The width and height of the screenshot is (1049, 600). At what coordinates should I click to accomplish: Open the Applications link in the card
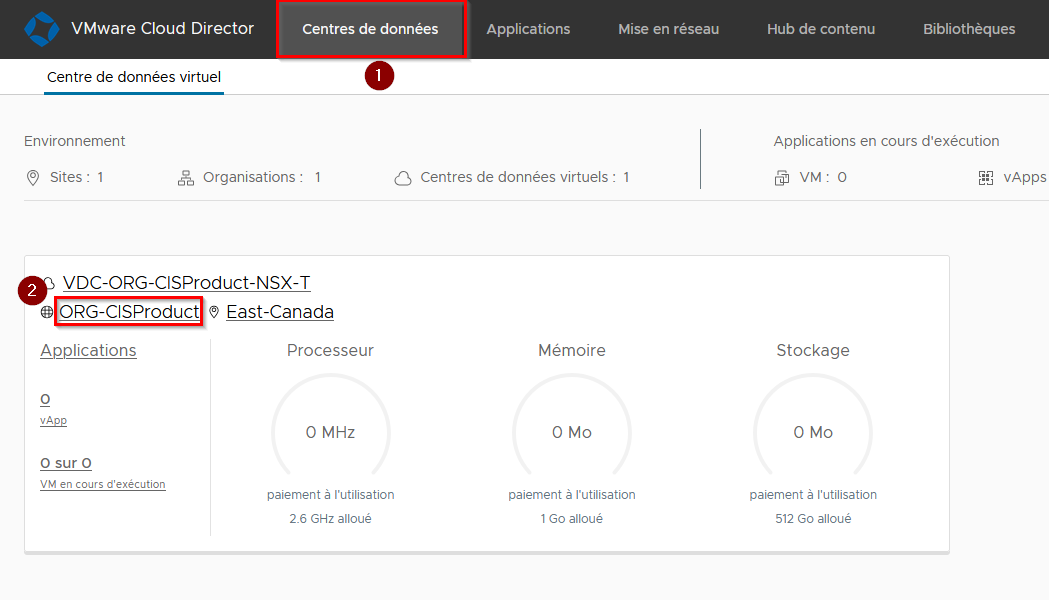88,351
